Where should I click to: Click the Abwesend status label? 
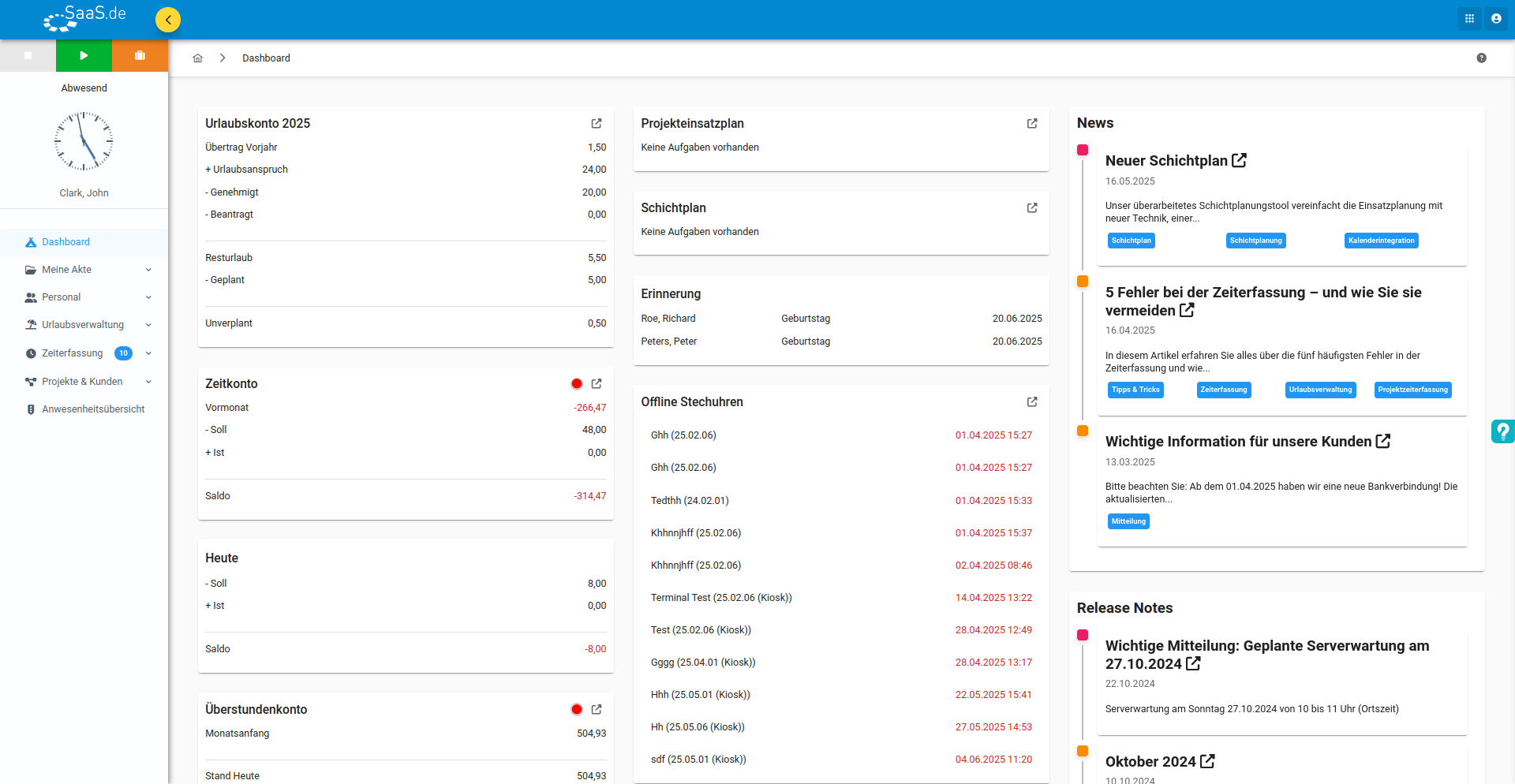[x=84, y=88]
